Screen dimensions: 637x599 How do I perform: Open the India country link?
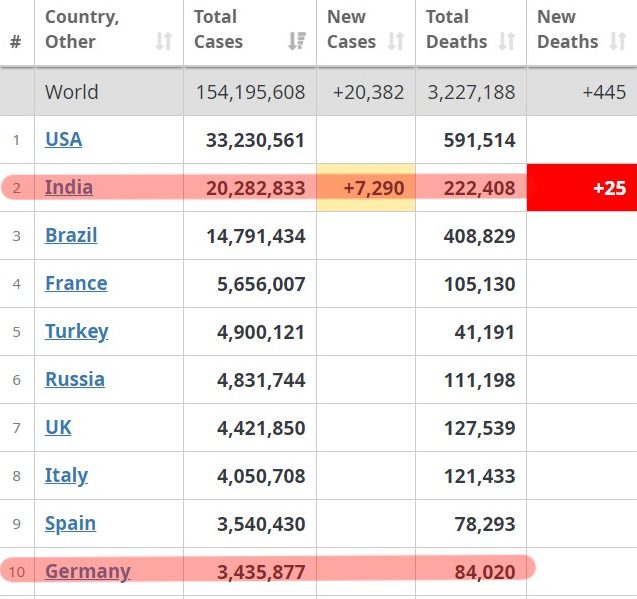(69, 187)
